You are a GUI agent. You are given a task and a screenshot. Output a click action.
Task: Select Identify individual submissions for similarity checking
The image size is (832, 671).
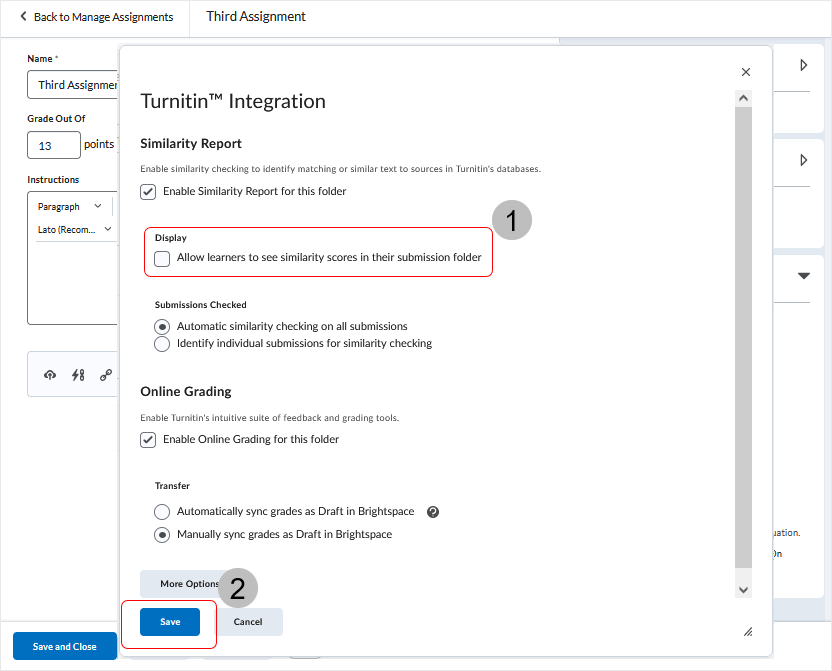tap(162, 344)
